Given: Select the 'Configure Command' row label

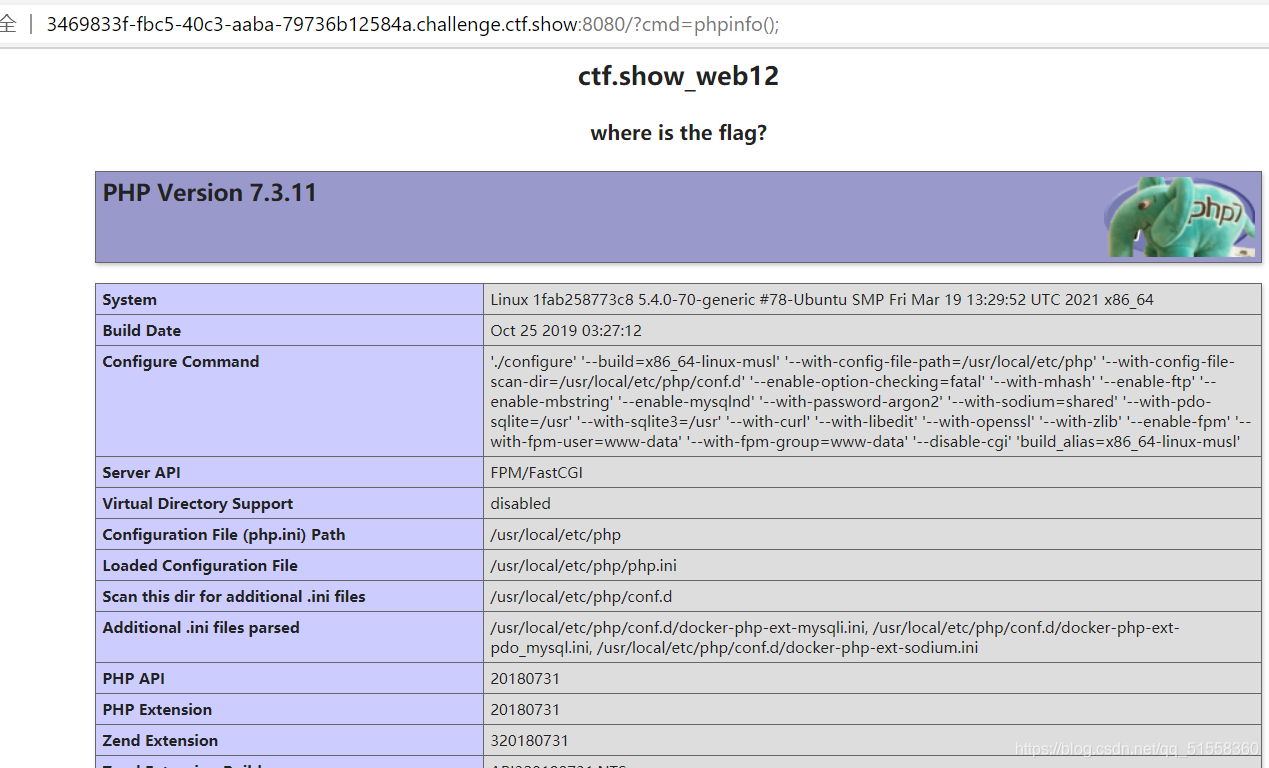Looking at the screenshot, I should tap(181, 362).
